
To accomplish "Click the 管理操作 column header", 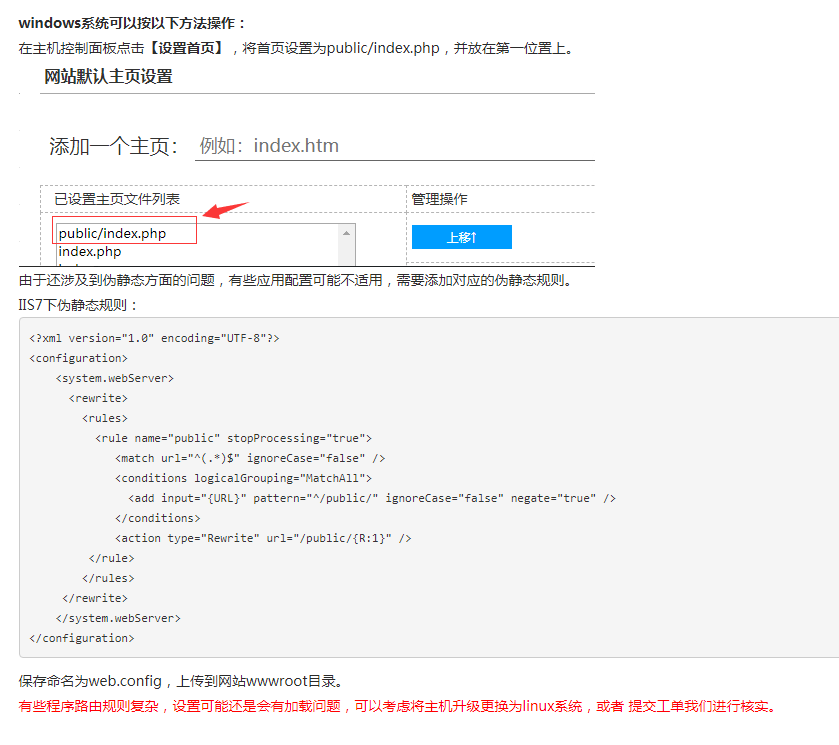I will (439, 199).
